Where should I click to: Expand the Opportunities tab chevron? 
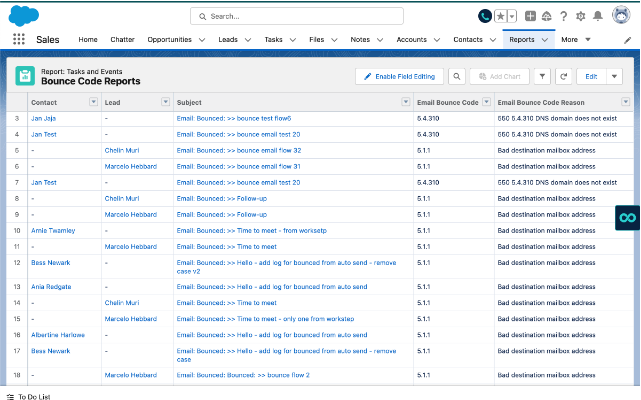202,40
